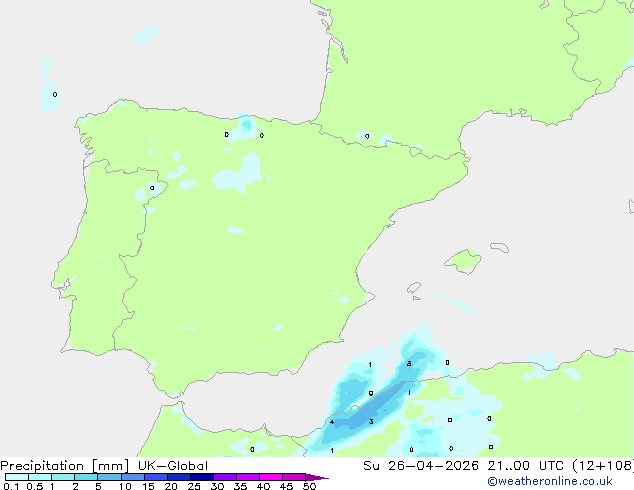Select the 10–15 mm legend swatch
Image resolution: width=634 pixels, height=490 pixels.
pyautogui.click(x=132, y=477)
